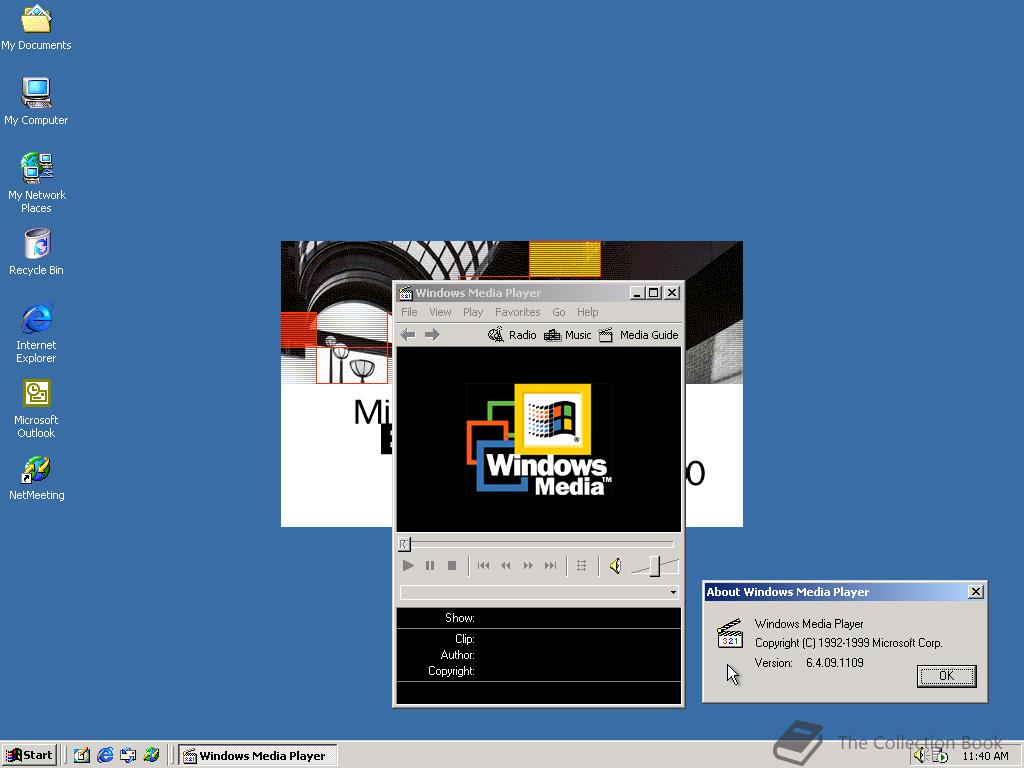Open My Documents desktop icon

[36, 26]
